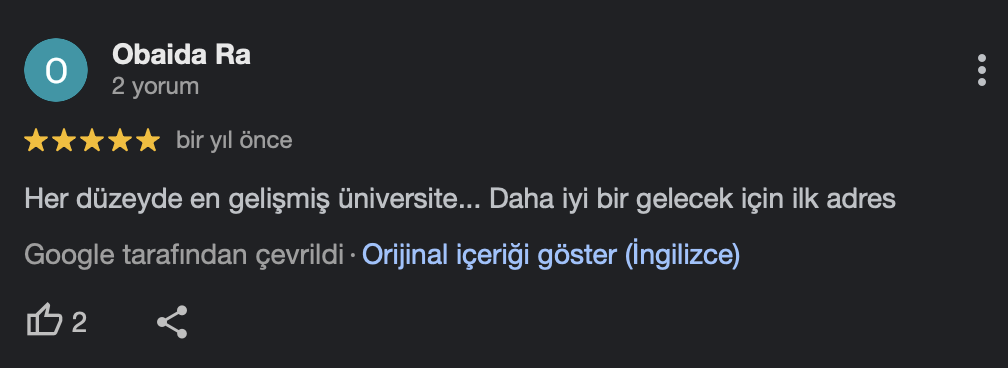
Task: Click the first yellow rating star
Action: point(35,140)
